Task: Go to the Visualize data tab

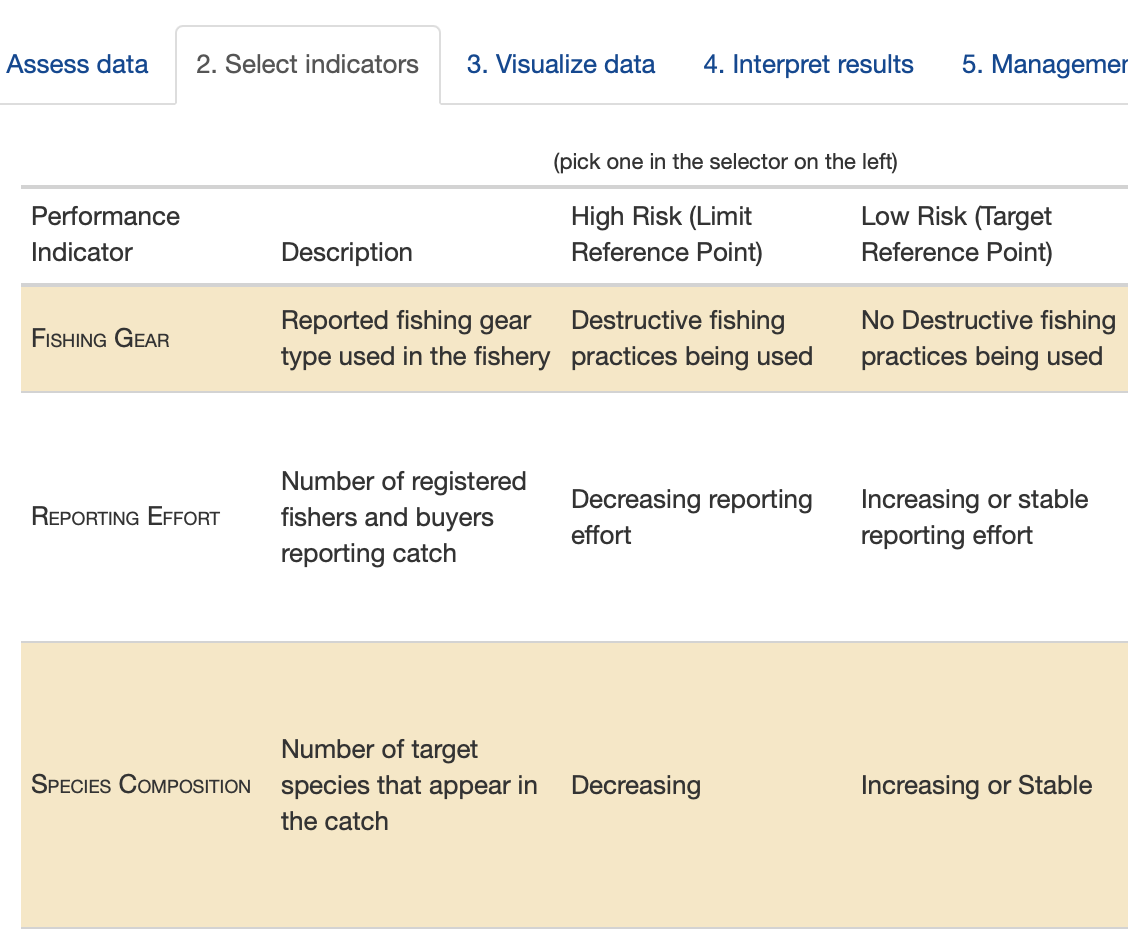Action: (x=559, y=64)
